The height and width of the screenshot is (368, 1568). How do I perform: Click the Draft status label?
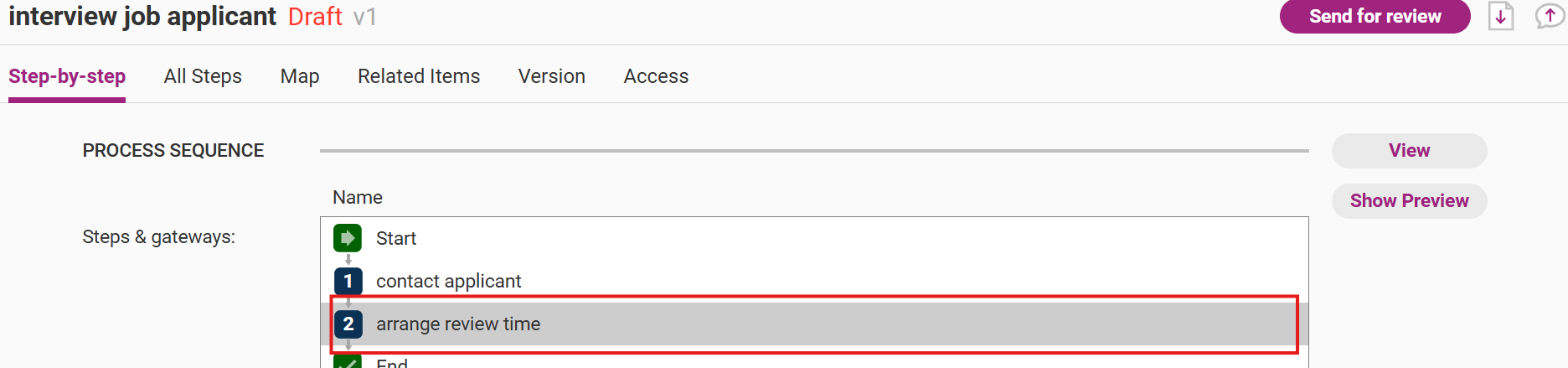tap(315, 17)
